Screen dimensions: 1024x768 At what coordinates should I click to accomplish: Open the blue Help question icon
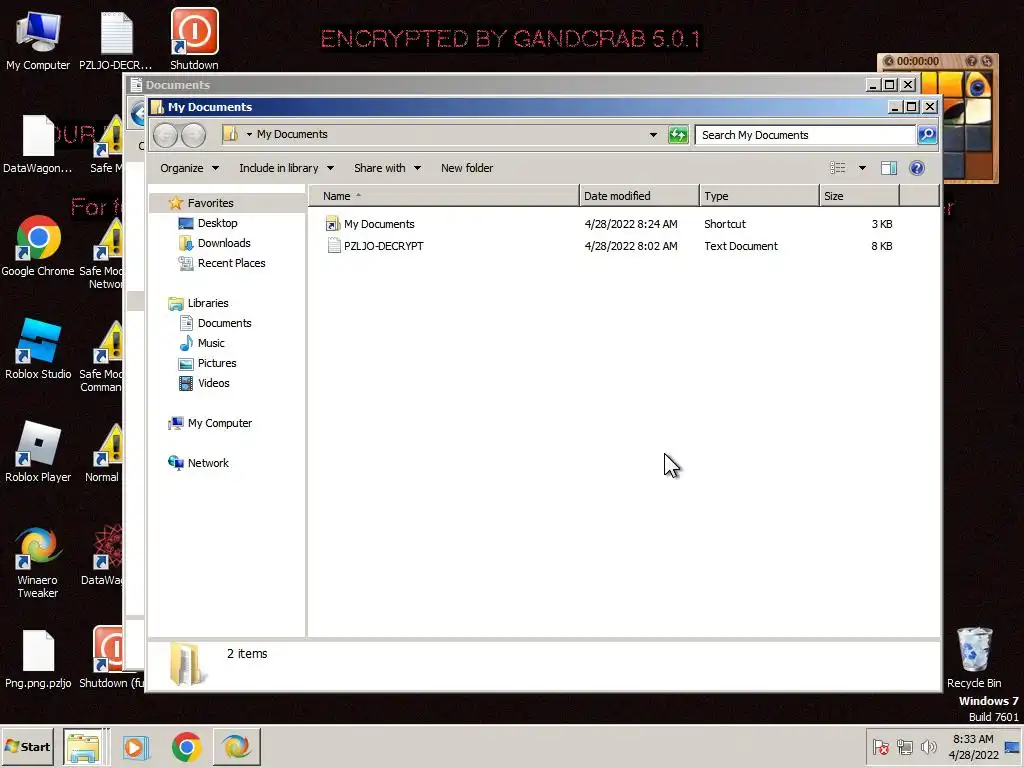pyautogui.click(x=917, y=168)
